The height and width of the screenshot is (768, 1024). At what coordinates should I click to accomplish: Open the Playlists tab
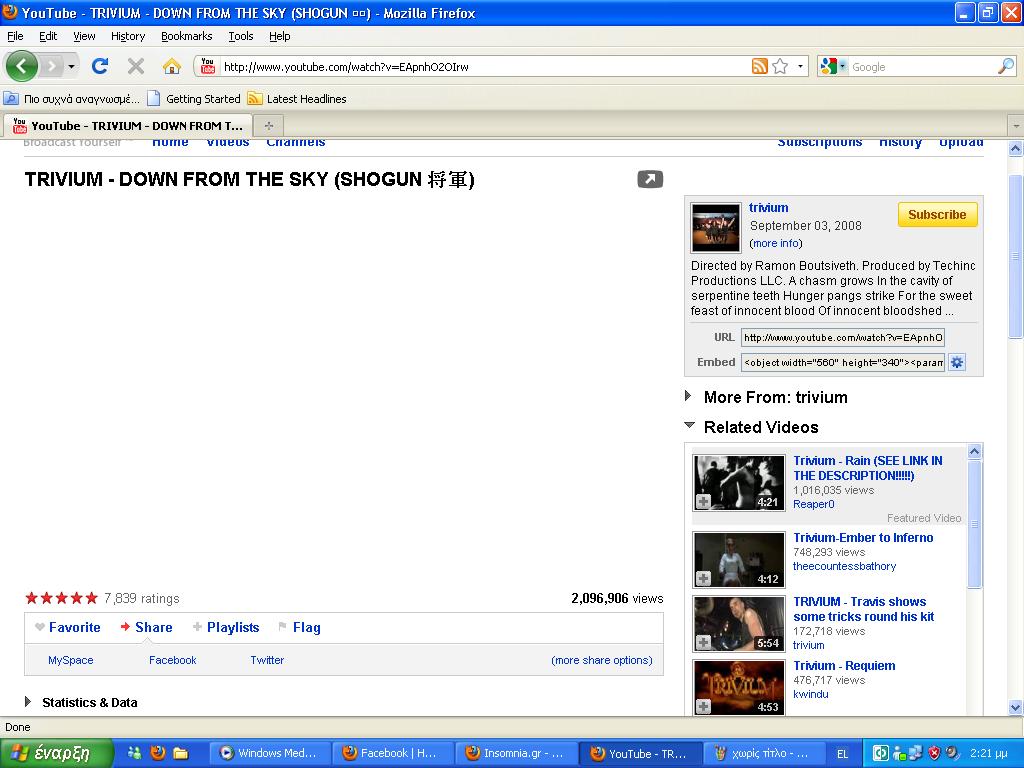coord(226,628)
